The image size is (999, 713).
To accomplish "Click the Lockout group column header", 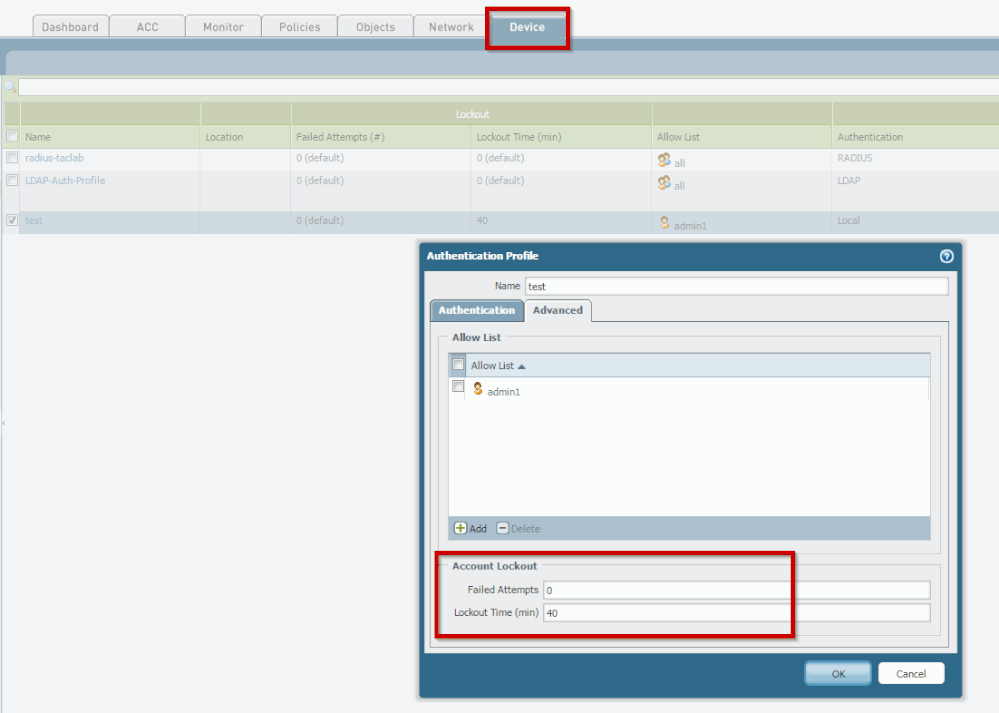I will 472,114.
